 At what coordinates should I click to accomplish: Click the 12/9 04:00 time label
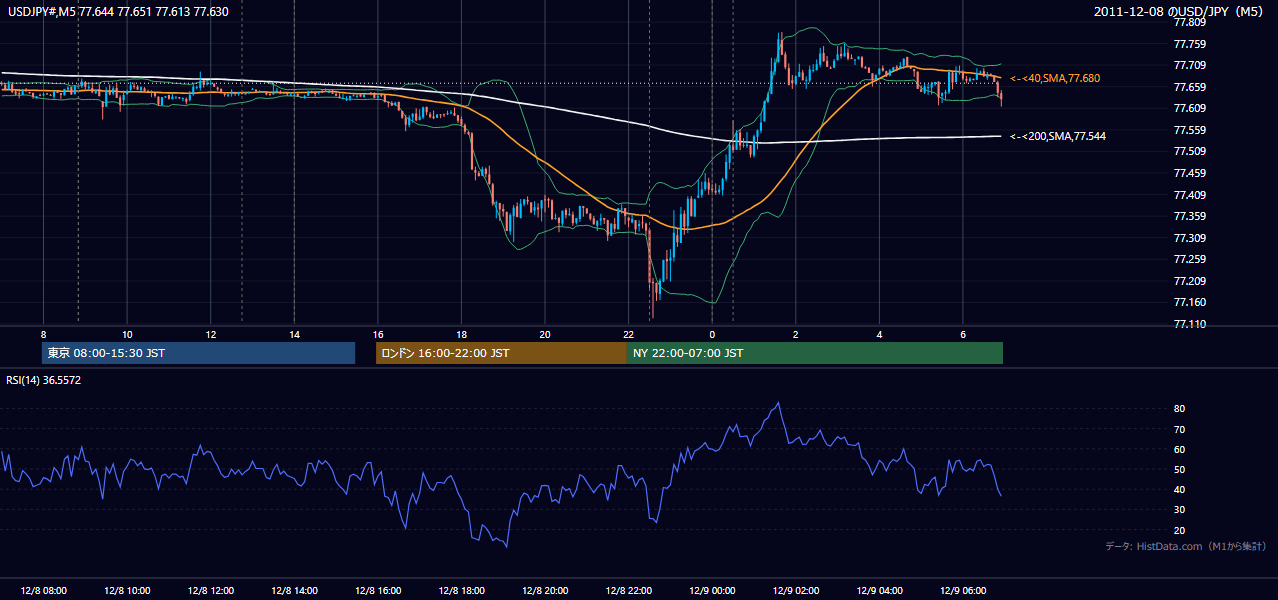point(879,591)
